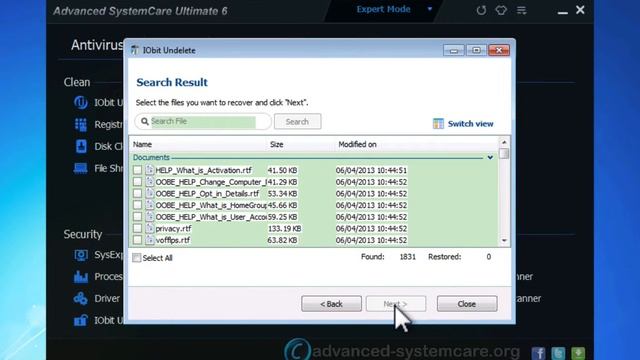
Task: Click the Found count 1831
Action: coord(407,257)
